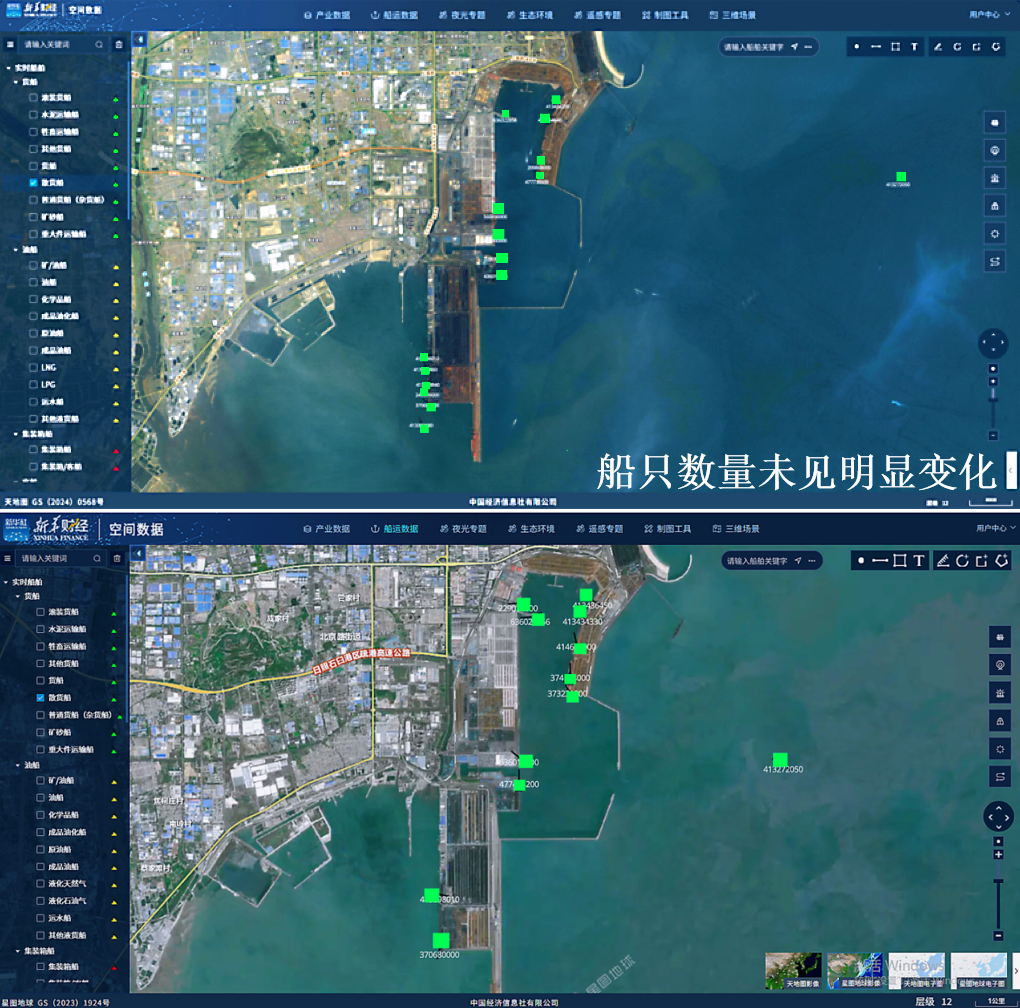Click the zoom-in plus button on lower map
1020x1008 pixels.
point(998,855)
